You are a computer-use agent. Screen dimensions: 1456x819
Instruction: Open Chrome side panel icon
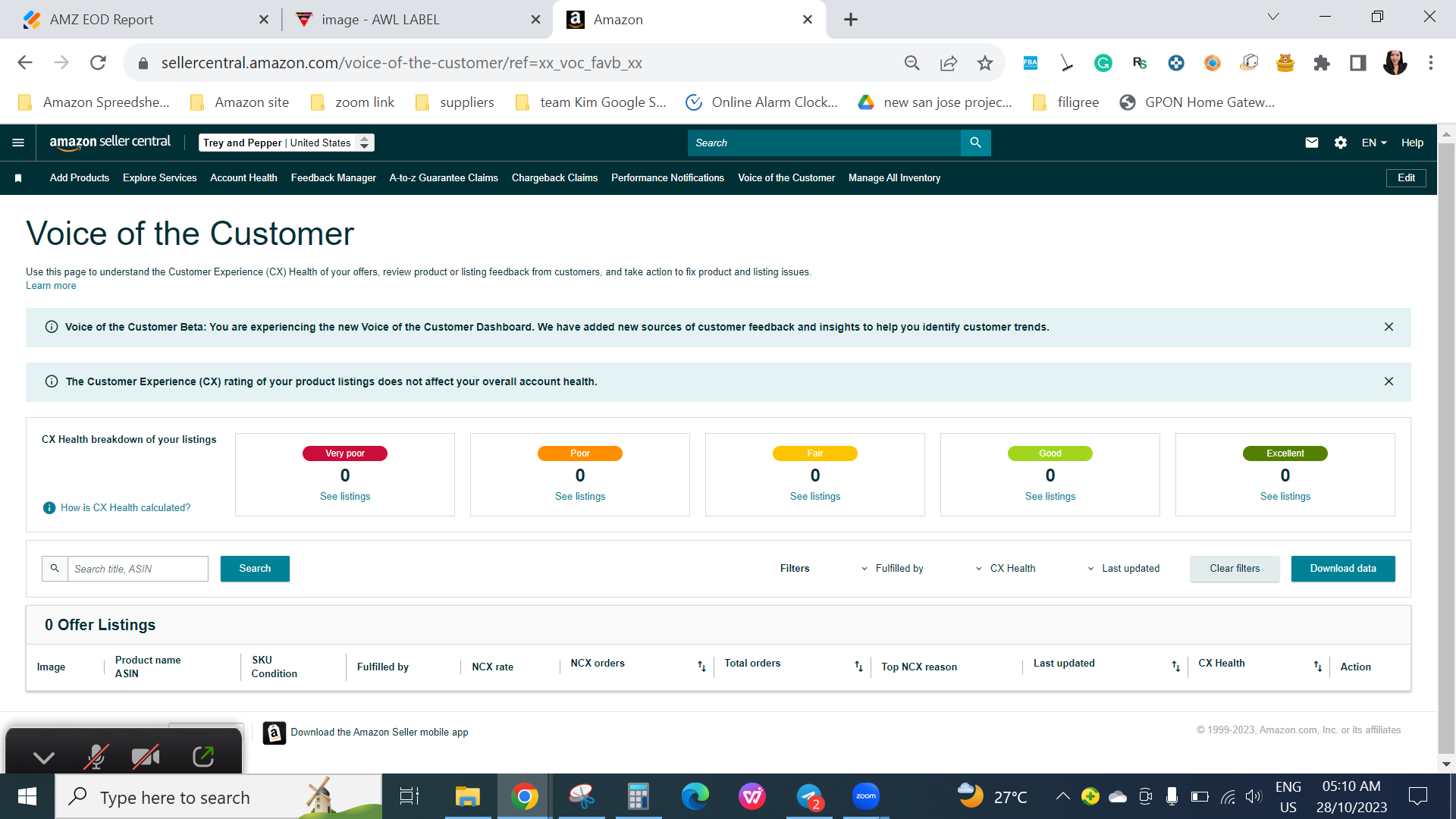(1358, 63)
